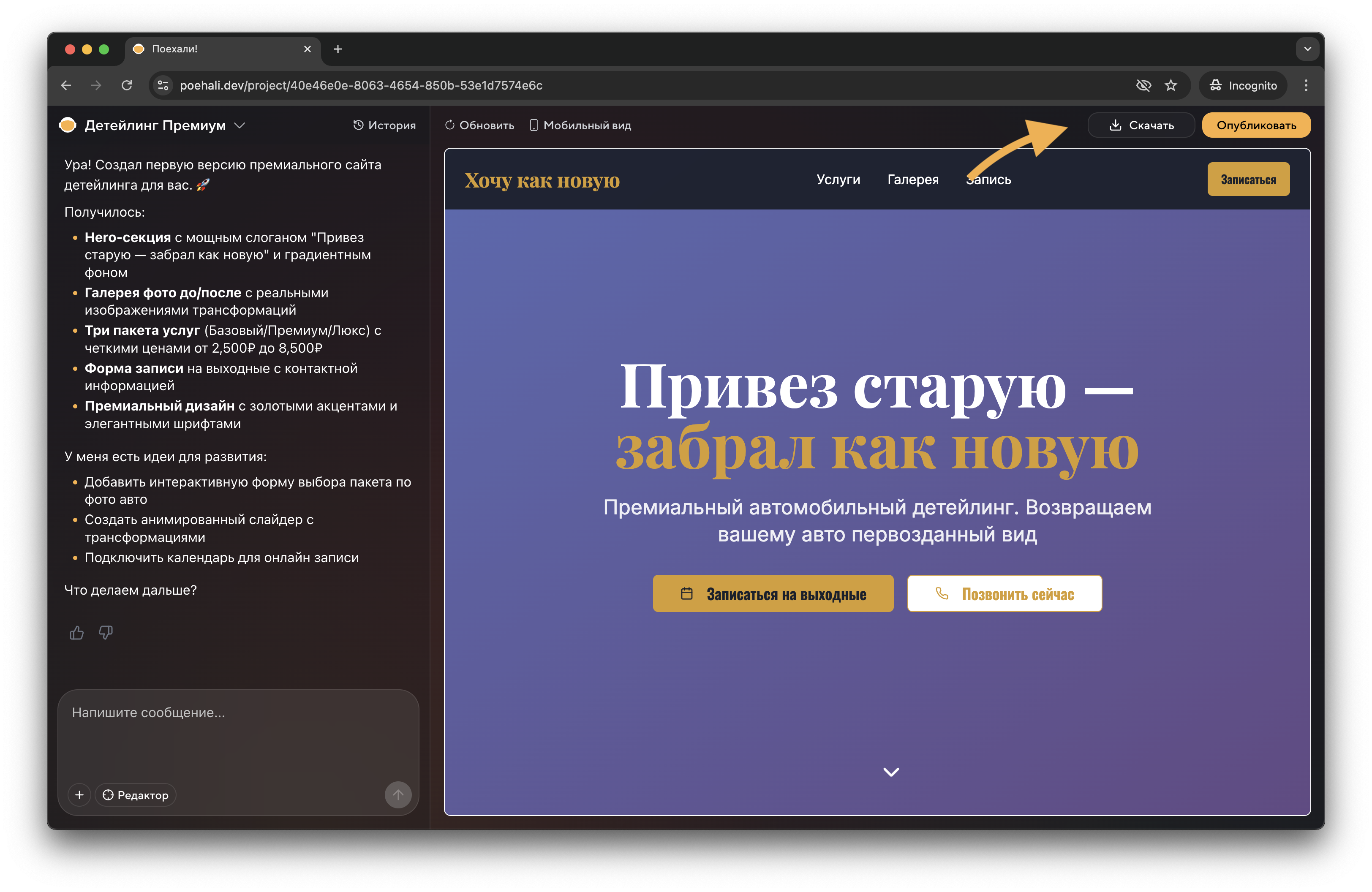Click the Опубликовать button
This screenshot has width=1372, height=892.
coord(1255,125)
